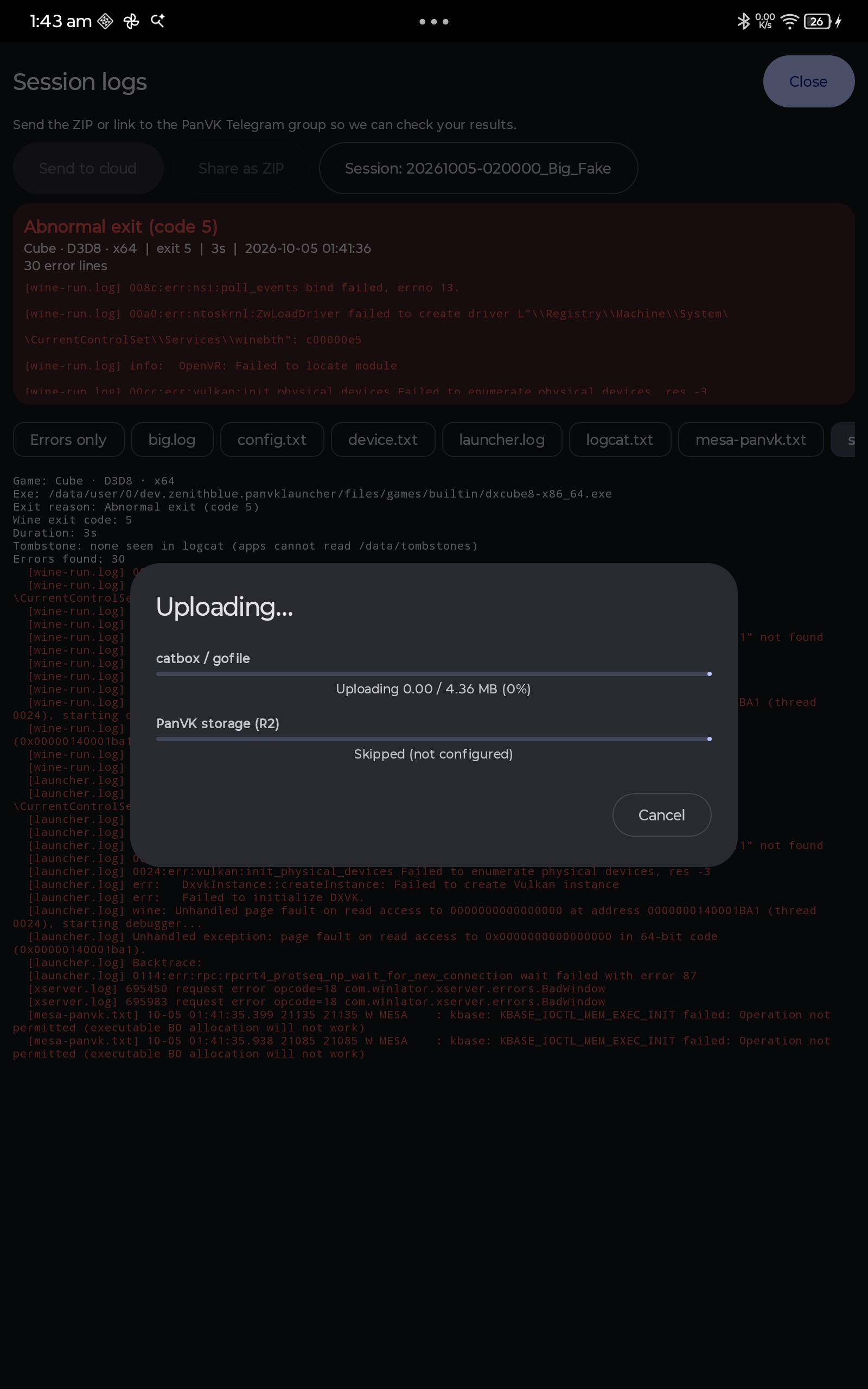
Task: Click the 'Exe: /data/user/0/...' log line
Action: 312,494
